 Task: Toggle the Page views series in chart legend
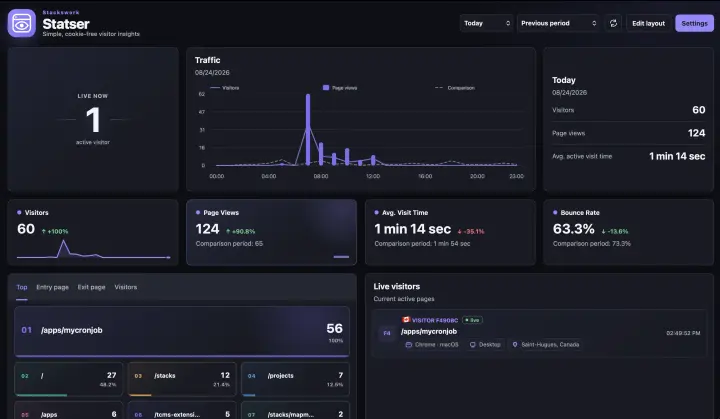point(340,88)
